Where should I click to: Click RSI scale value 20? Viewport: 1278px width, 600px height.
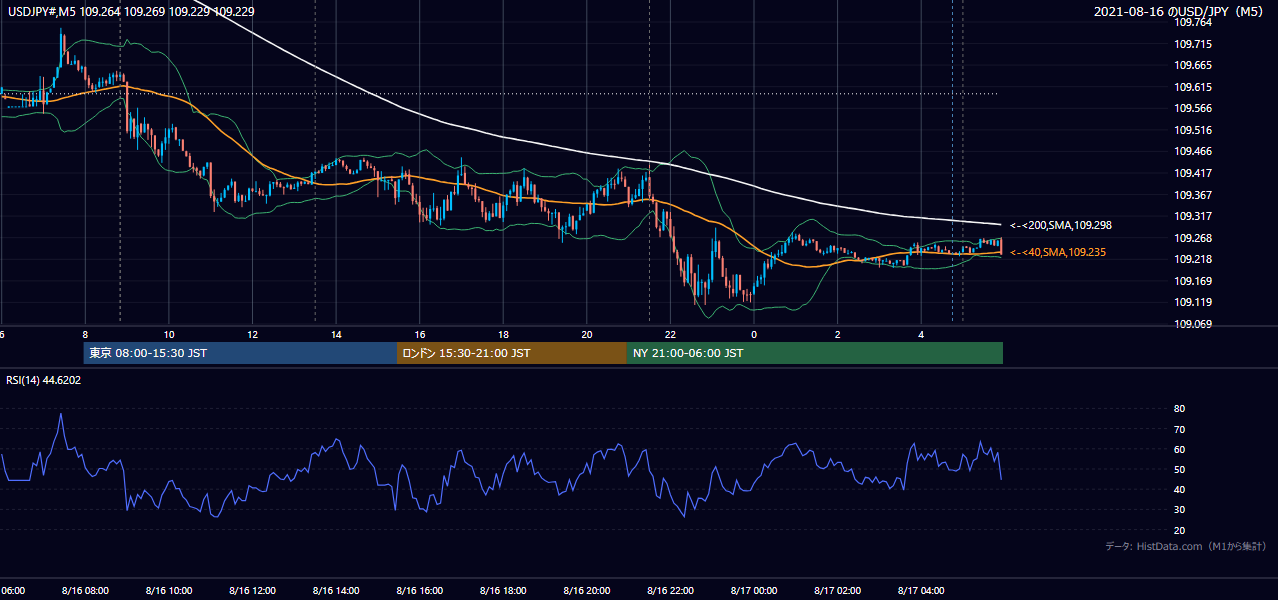point(1179,530)
